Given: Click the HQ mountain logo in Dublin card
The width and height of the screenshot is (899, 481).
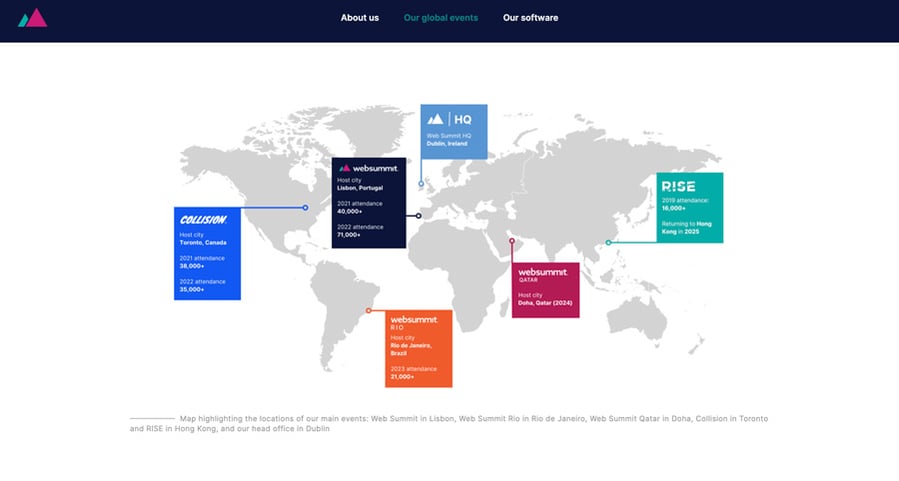Looking at the screenshot, I should tap(435, 119).
